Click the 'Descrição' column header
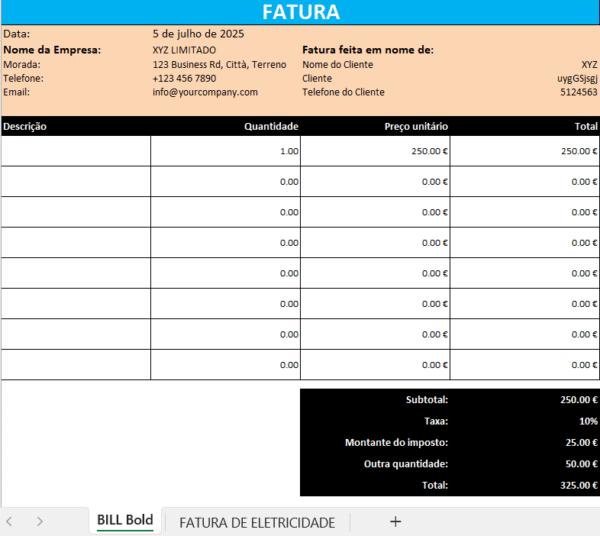Screen dimensions: 600x536 pos(25,127)
